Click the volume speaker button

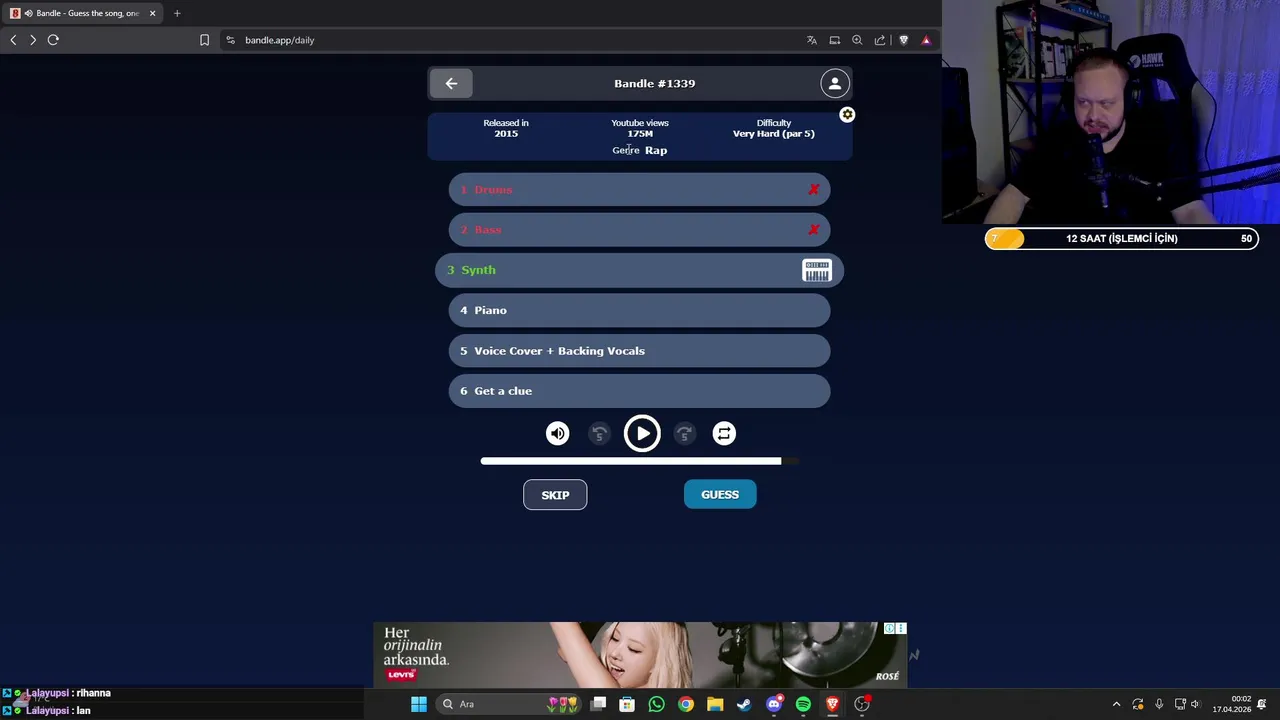(x=558, y=434)
